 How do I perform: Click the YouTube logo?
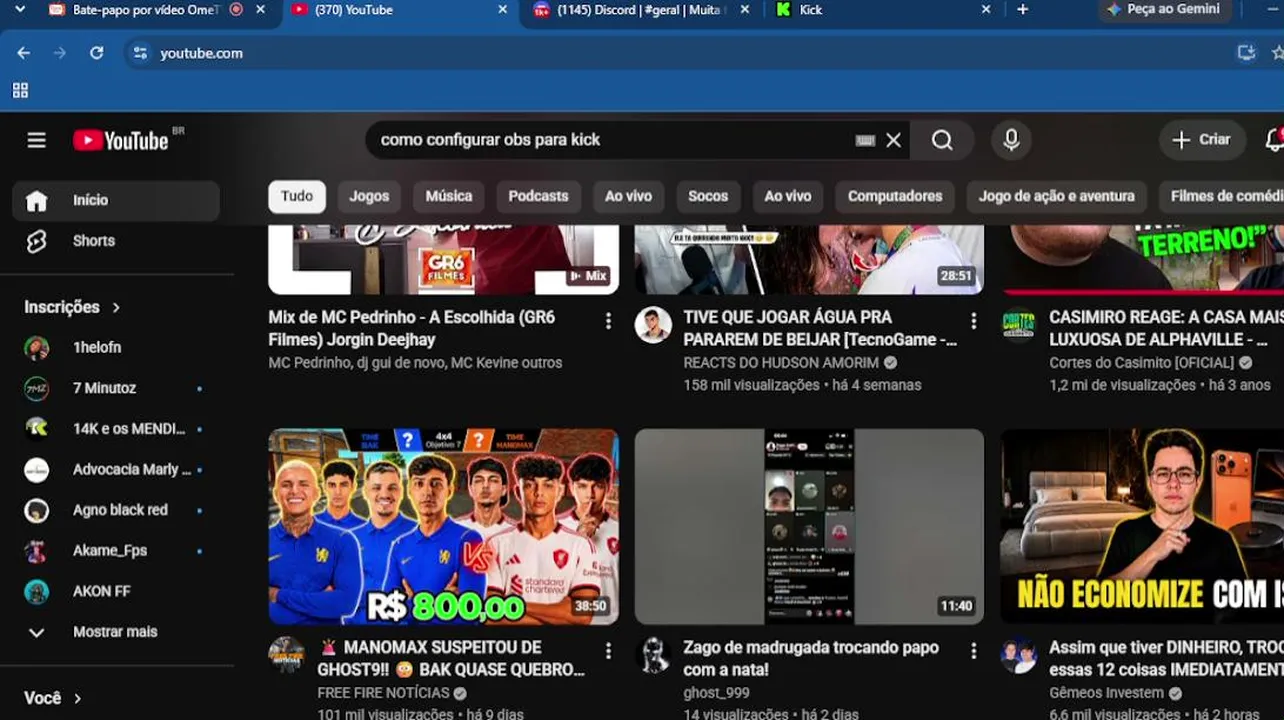coord(121,140)
